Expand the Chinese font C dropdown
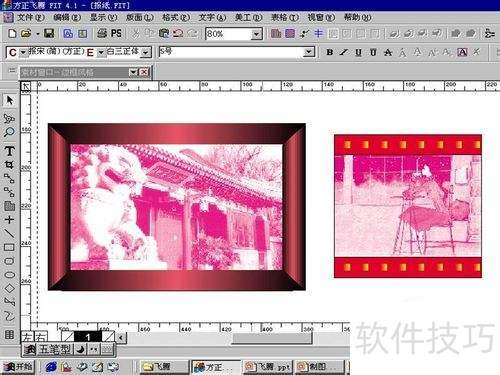The image size is (500, 375). click(x=23, y=52)
